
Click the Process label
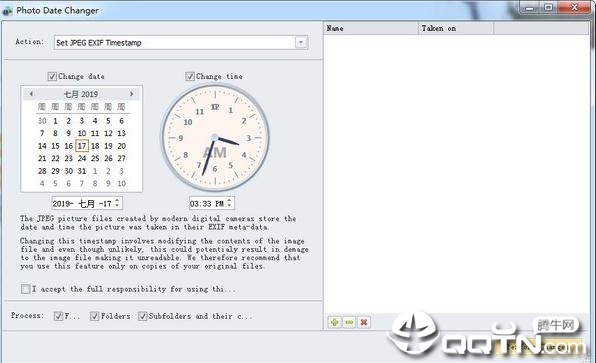click(x=27, y=315)
